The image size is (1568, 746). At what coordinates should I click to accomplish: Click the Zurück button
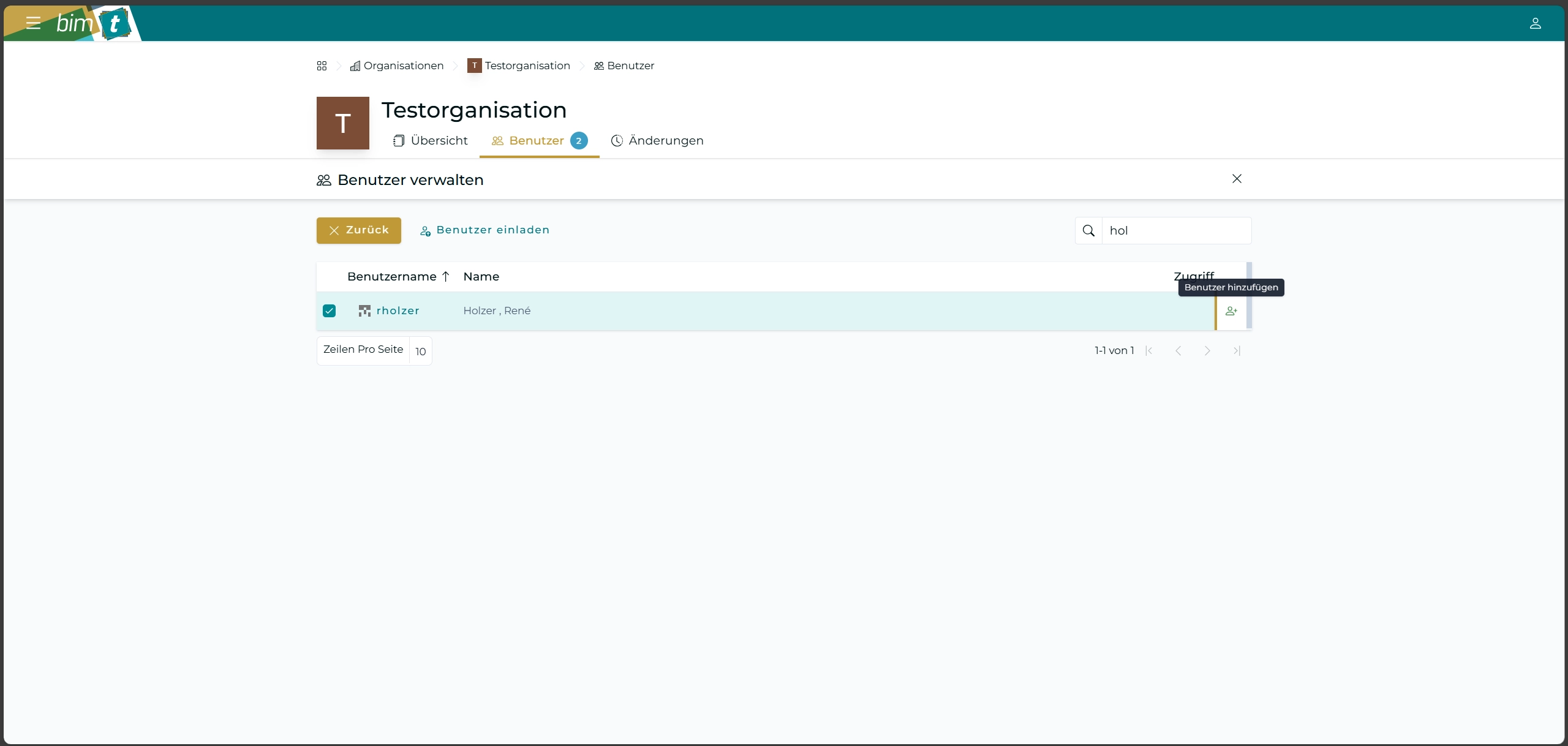click(358, 230)
